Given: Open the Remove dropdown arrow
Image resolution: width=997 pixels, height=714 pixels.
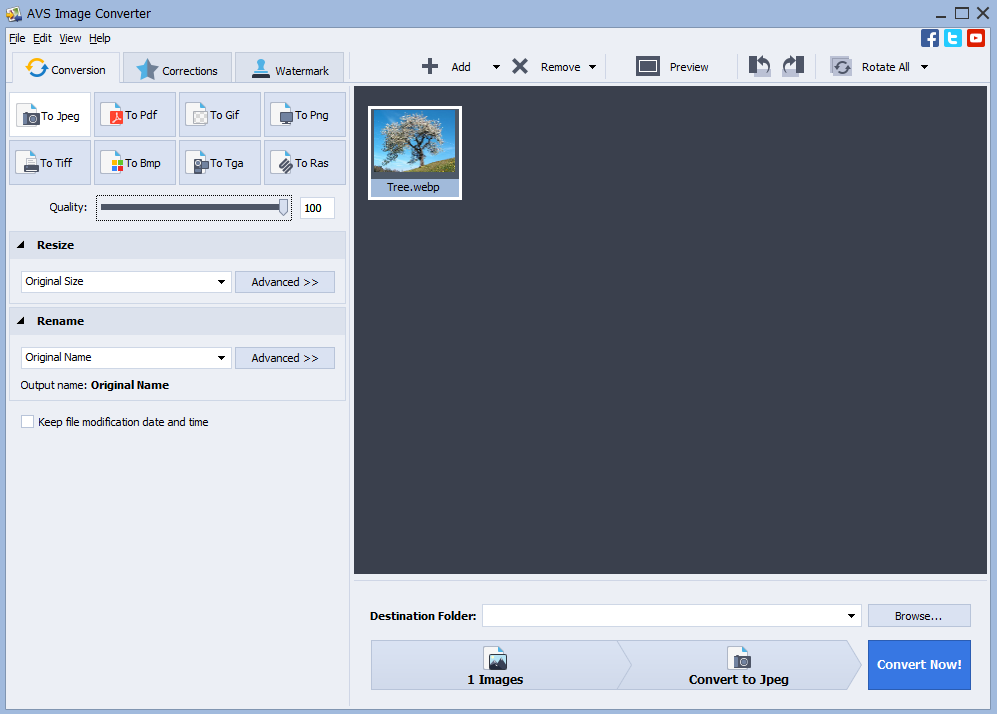Looking at the screenshot, I should point(593,67).
